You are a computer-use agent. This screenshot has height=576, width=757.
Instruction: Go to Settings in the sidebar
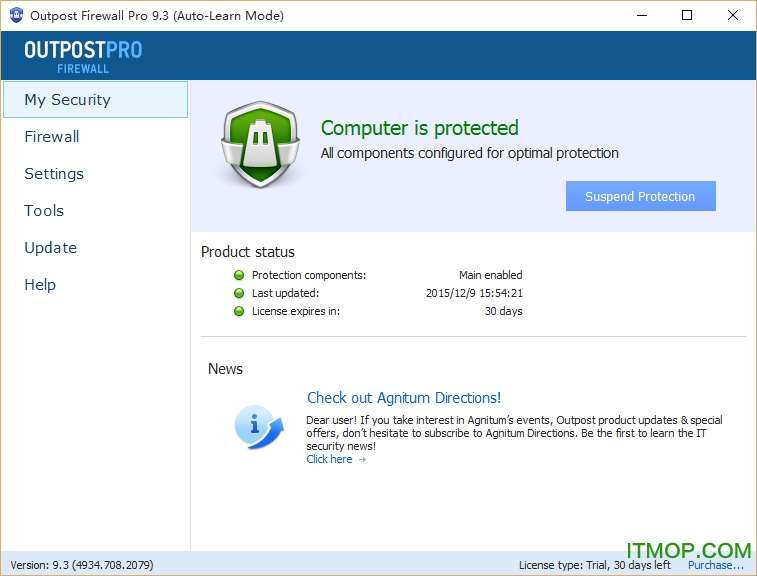click(54, 174)
